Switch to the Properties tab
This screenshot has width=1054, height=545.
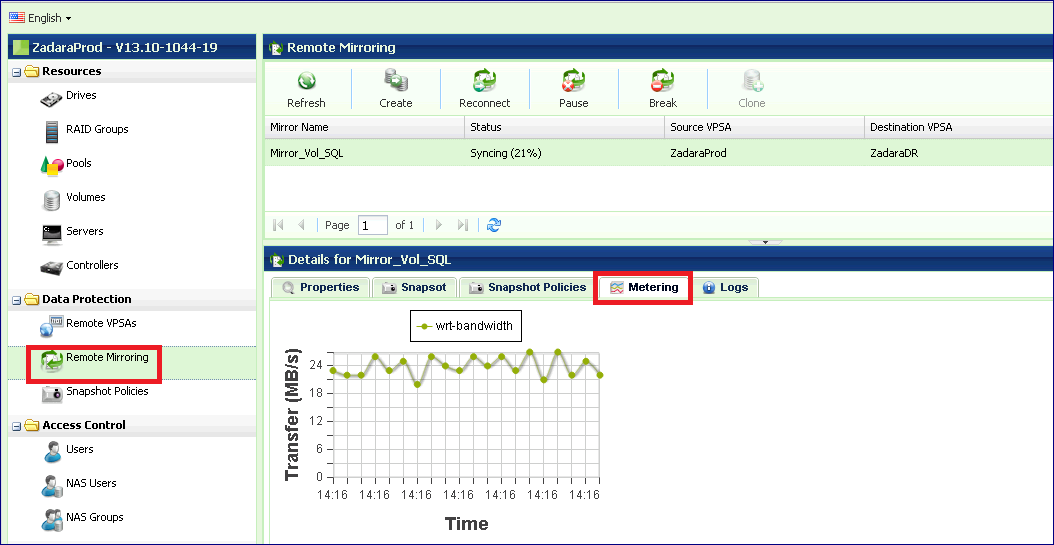coord(320,288)
